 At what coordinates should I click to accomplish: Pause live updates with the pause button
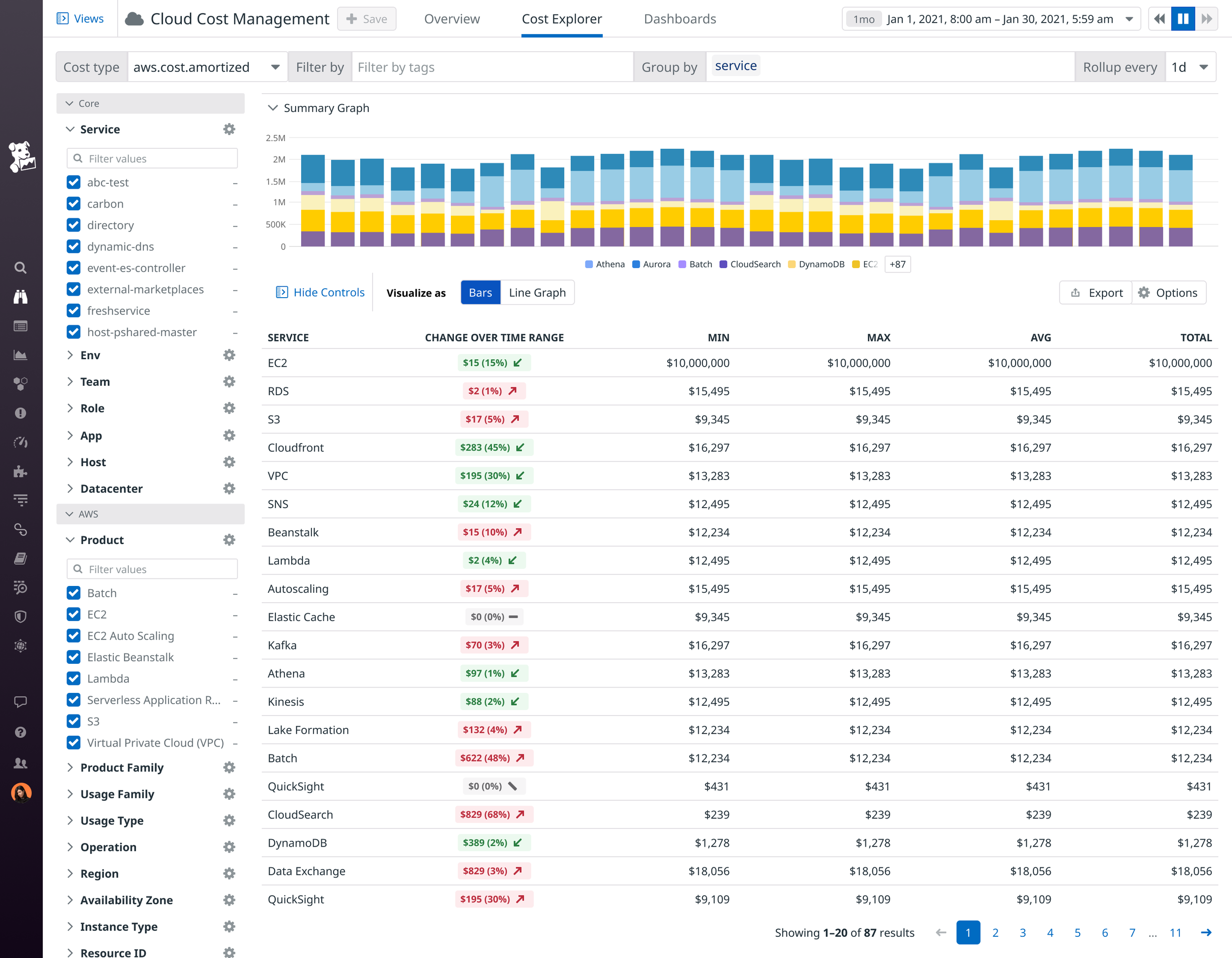pos(1183,19)
